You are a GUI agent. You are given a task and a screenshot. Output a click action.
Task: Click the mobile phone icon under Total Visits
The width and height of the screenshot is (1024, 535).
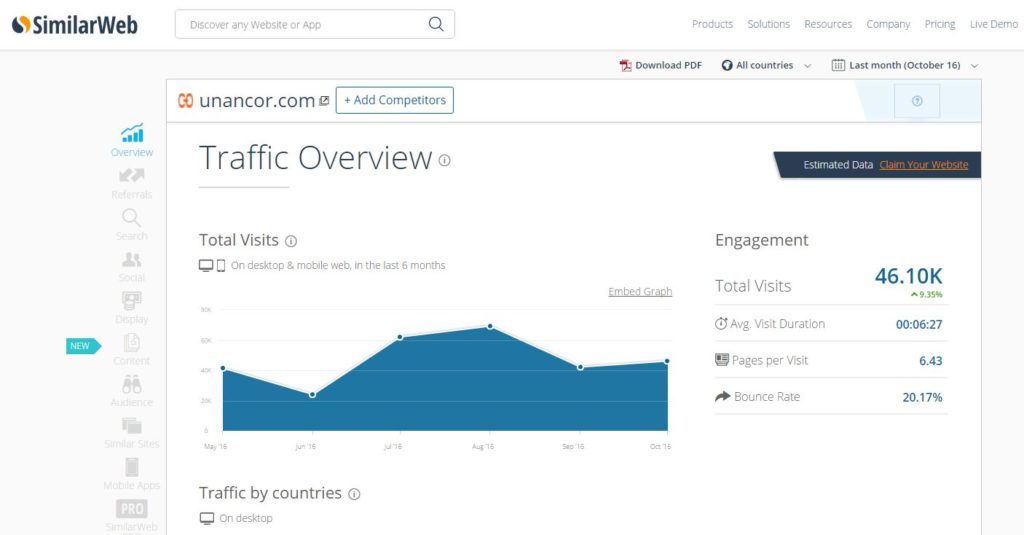point(221,265)
